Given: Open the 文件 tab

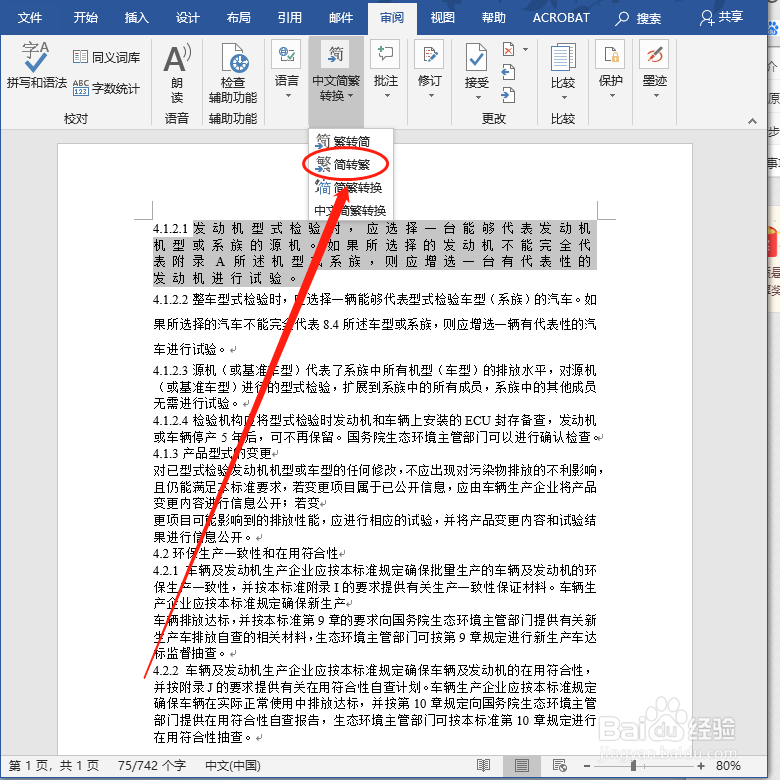Looking at the screenshot, I should [x=30, y=18].
